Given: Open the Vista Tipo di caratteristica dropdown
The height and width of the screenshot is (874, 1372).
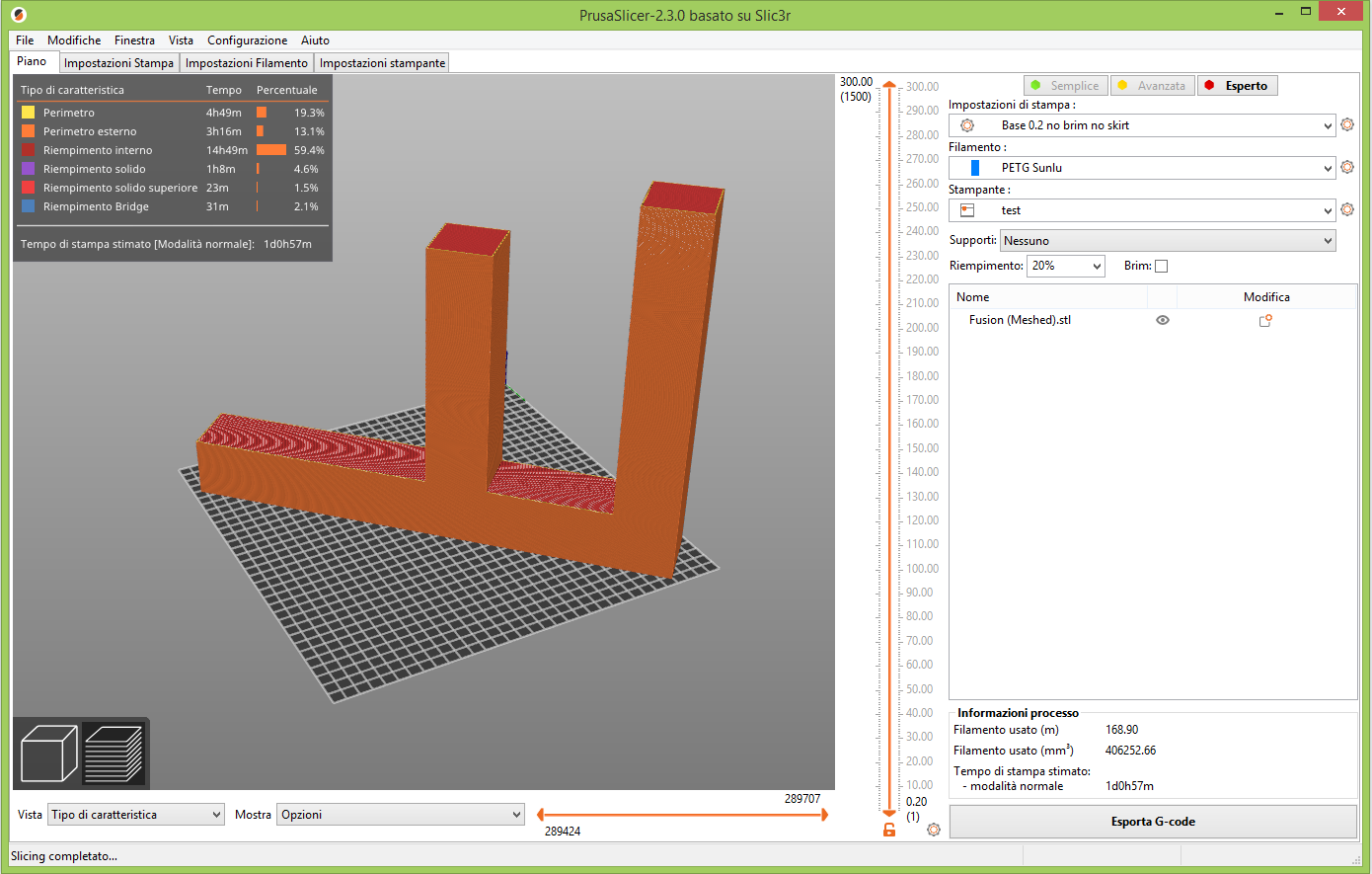Looking at the screenshot, I should [136, 815].
